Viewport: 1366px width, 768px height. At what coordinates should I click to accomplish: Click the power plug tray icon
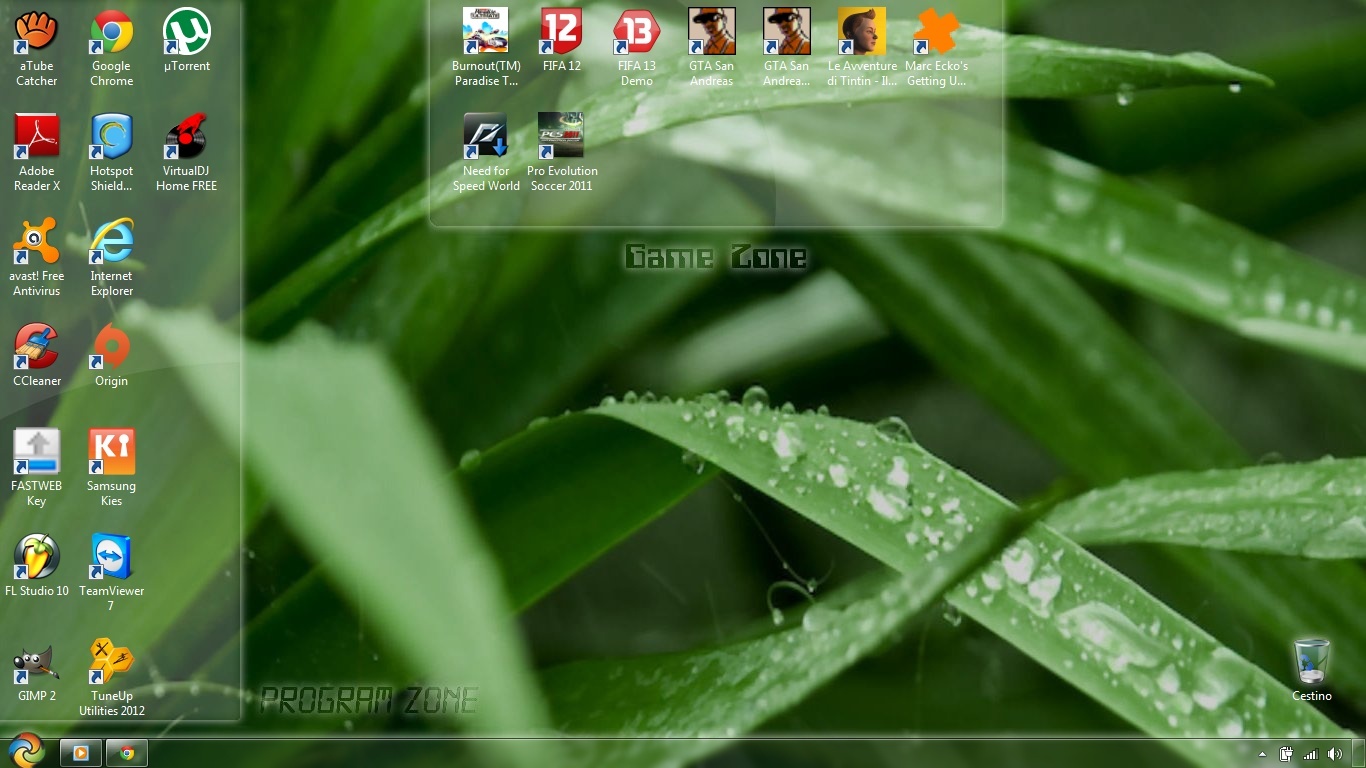tap(1286, 754)
